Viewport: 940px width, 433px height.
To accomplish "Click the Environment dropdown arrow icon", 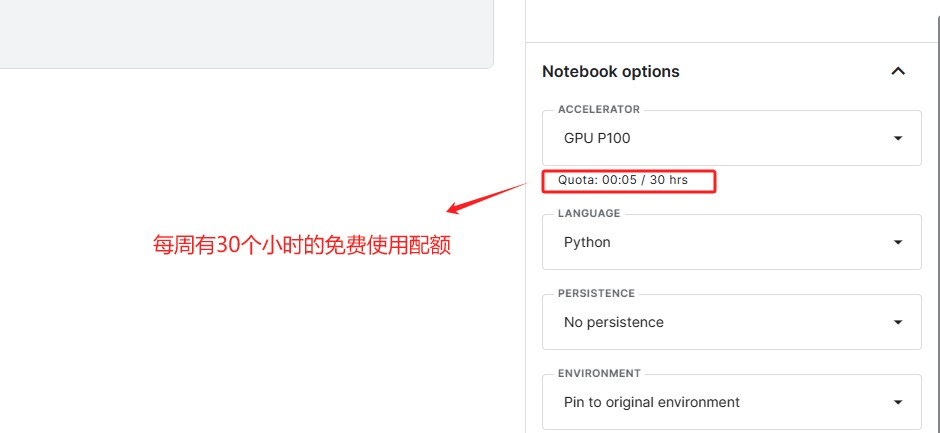I will click(898, 402).
